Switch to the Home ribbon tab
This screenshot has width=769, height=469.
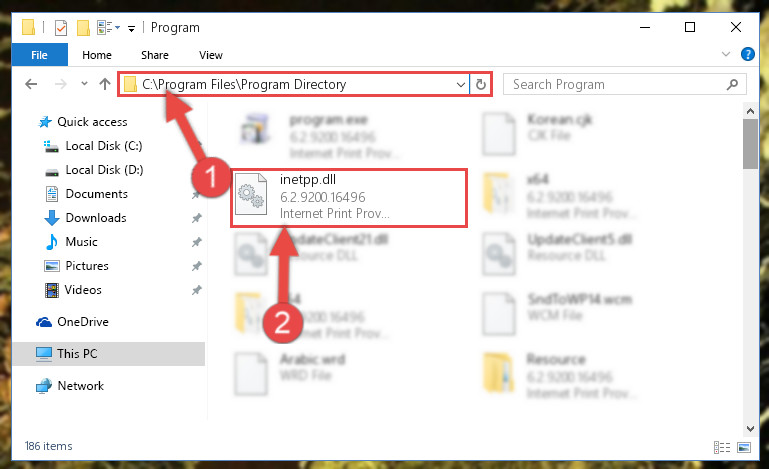point(97,55)
